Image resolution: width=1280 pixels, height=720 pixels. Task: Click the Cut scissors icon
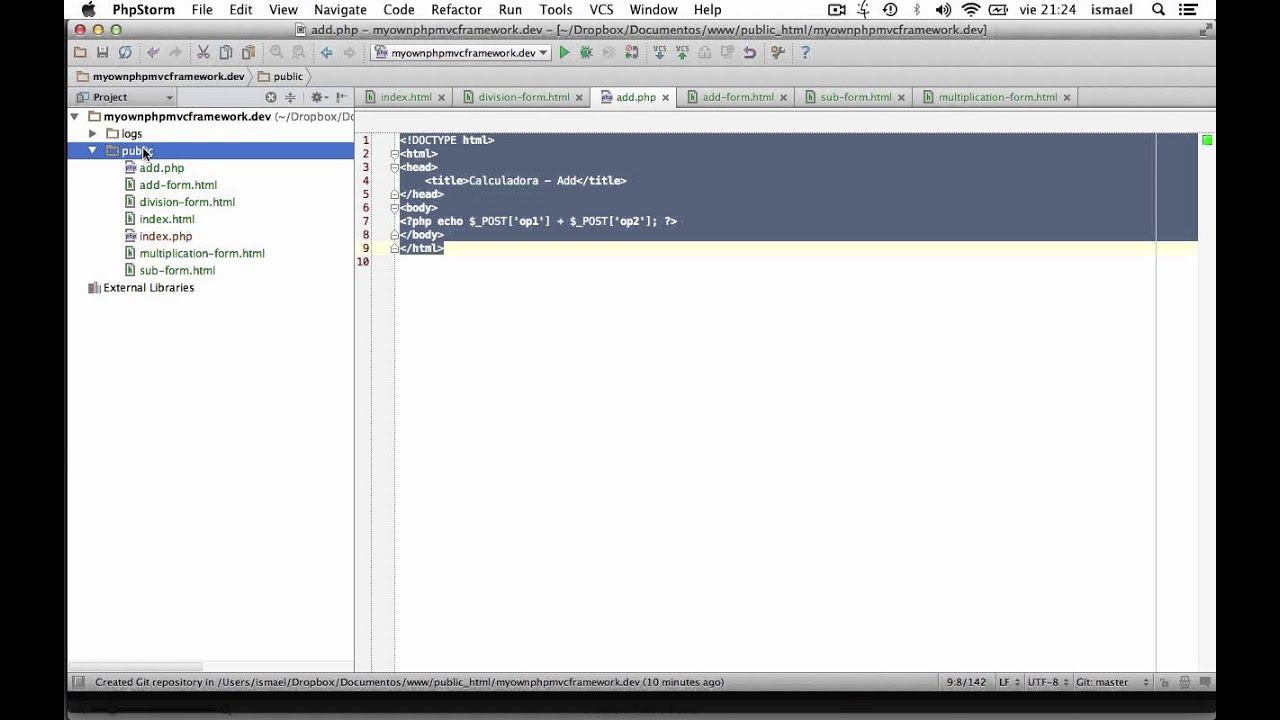tap(203, 52)
